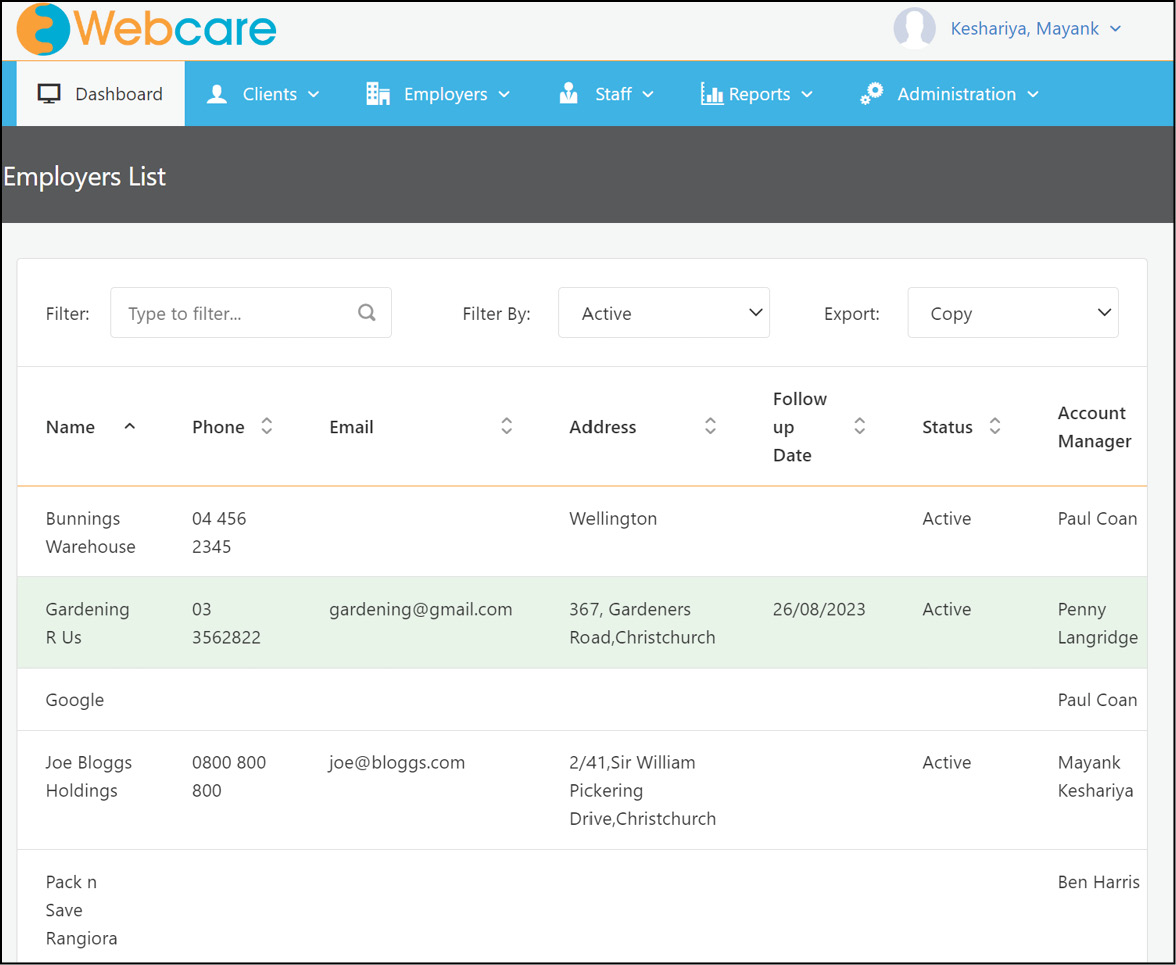Viewport: 1176px width, 965px height.
Task: Click the Penny Langridge account manager cell
Action: pyautogui.click(x=1098, y=623)
